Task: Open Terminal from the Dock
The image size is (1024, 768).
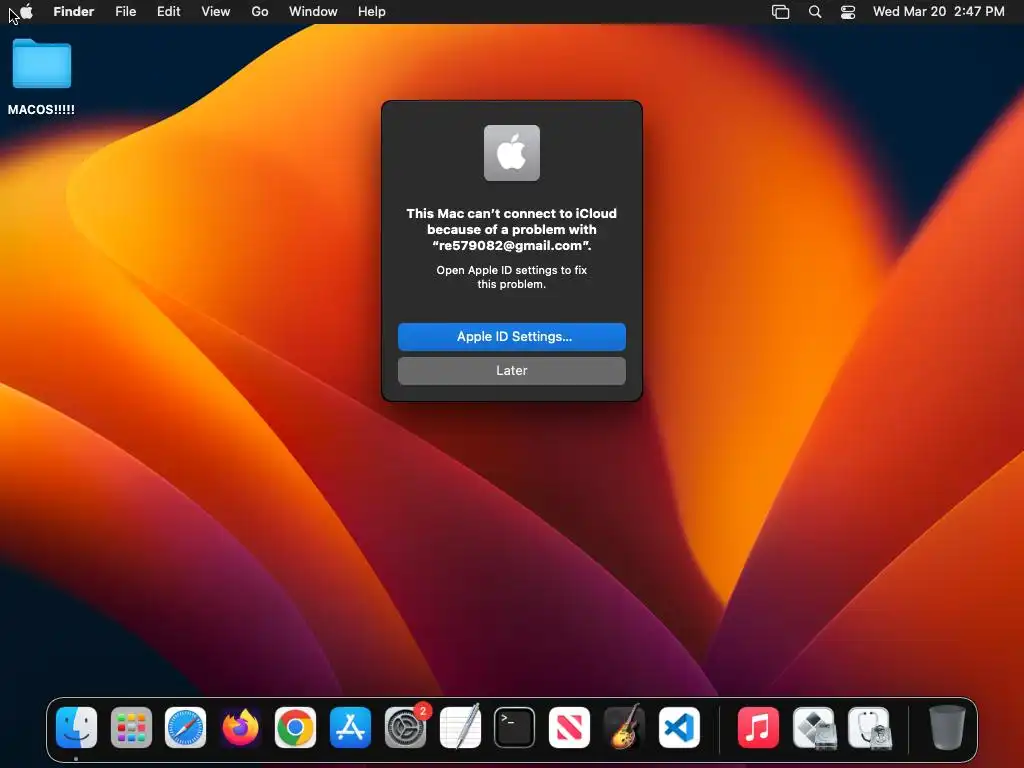Action: coord(515,728)
